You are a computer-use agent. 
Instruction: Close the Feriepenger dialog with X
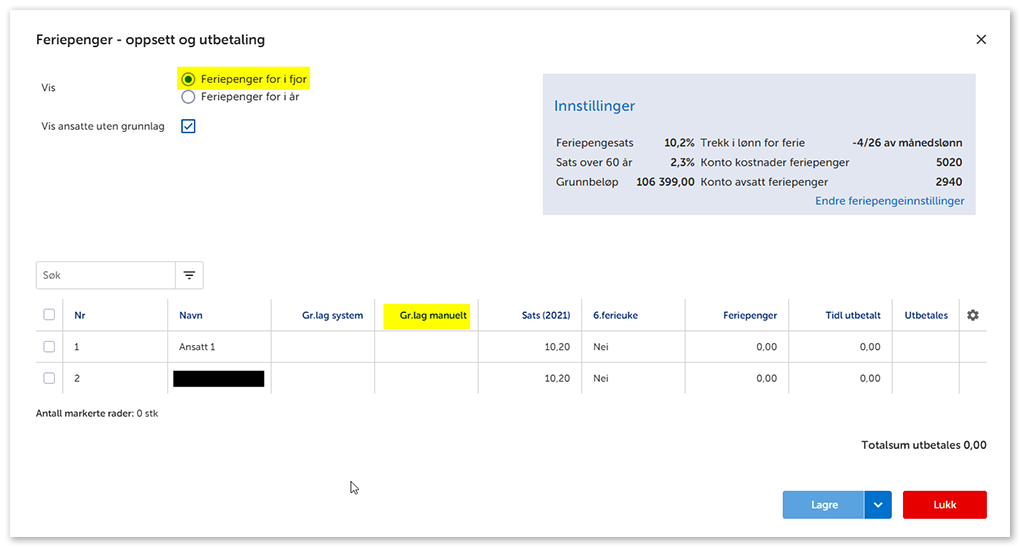[x=980, y=40]
